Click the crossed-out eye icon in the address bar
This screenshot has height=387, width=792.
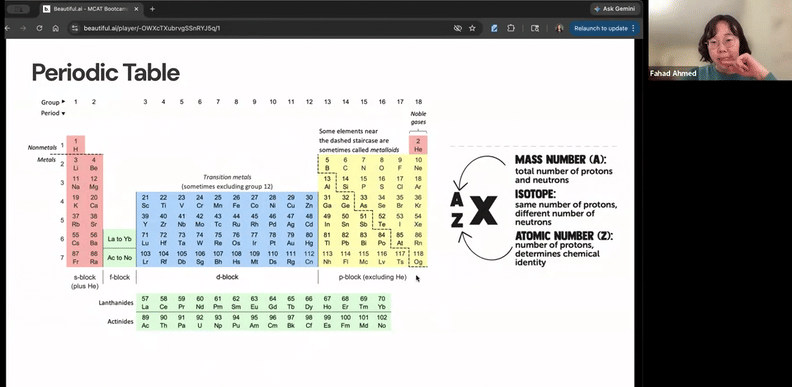point(458,28)
